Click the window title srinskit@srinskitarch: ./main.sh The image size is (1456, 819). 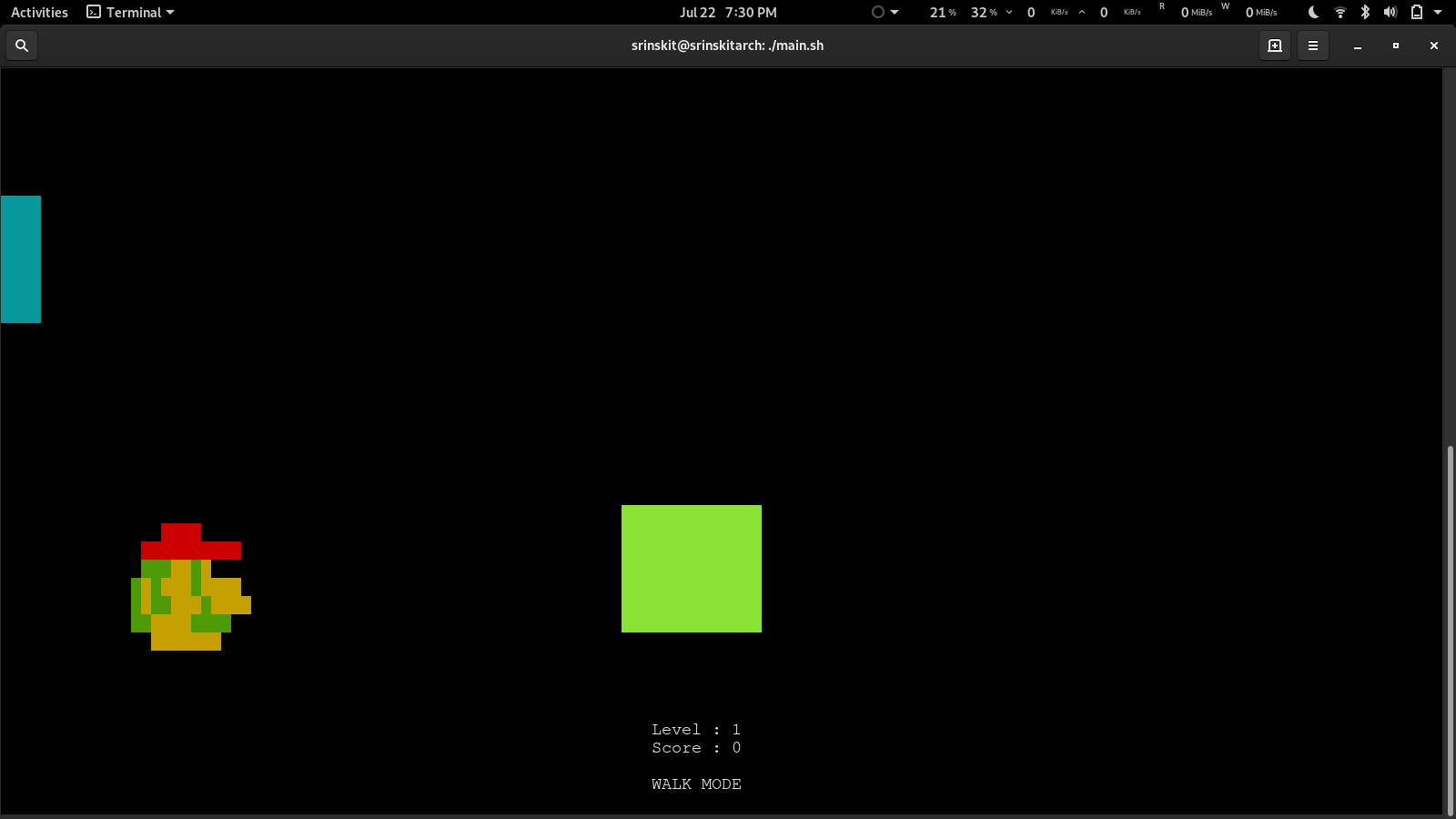[x=727, y=45]
